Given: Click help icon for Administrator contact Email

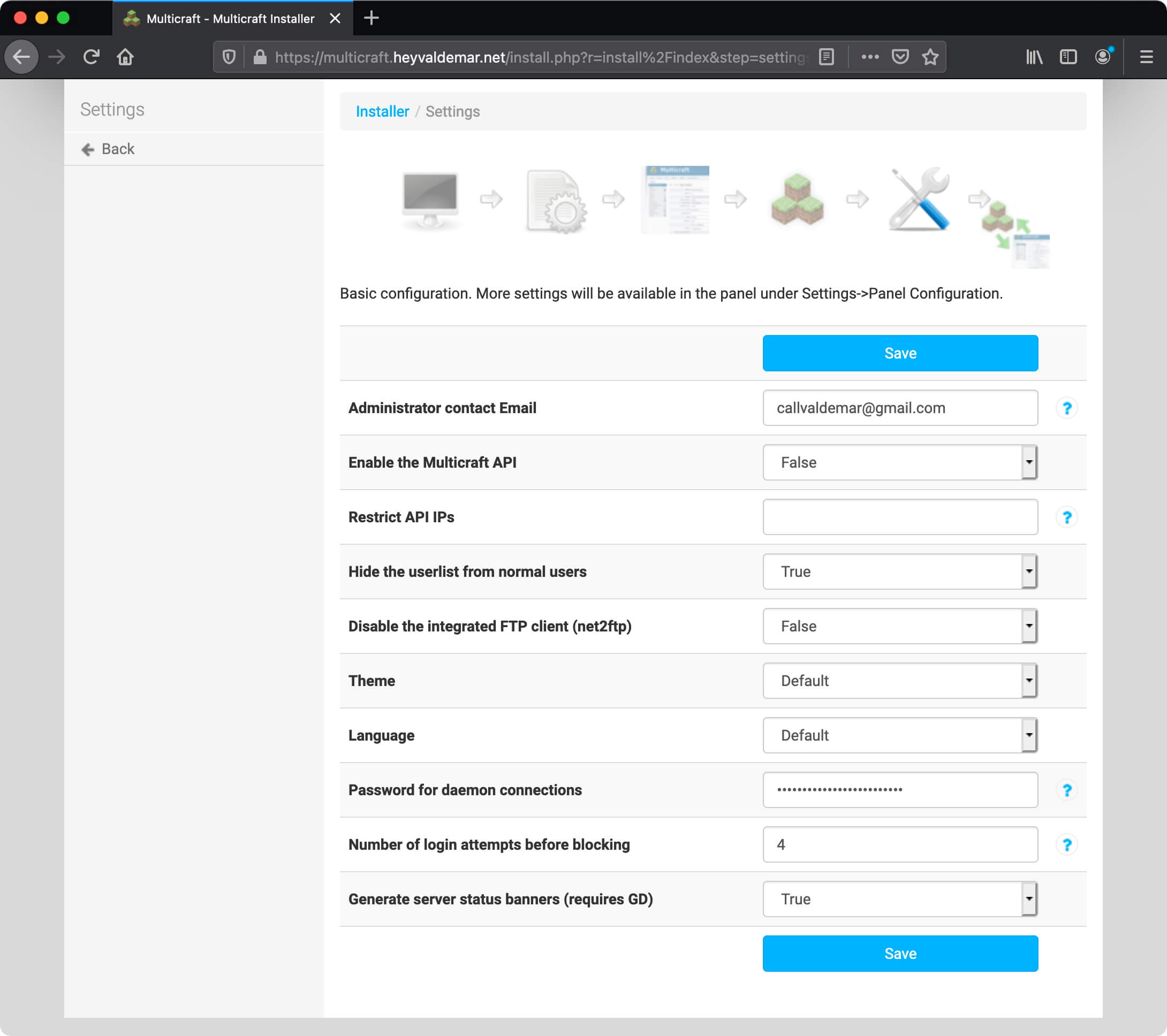Looking at the screenshot, I should (1066, 408).
